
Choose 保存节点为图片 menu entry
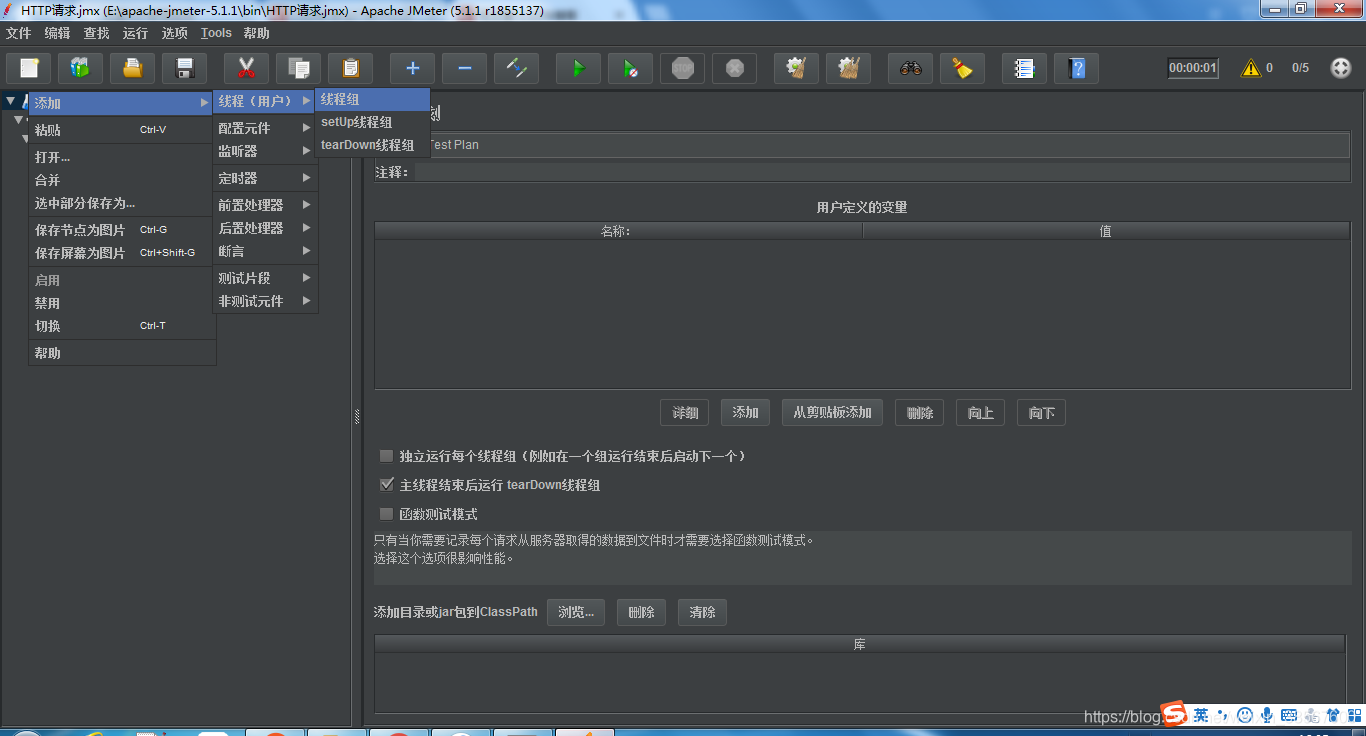point(121,230)
